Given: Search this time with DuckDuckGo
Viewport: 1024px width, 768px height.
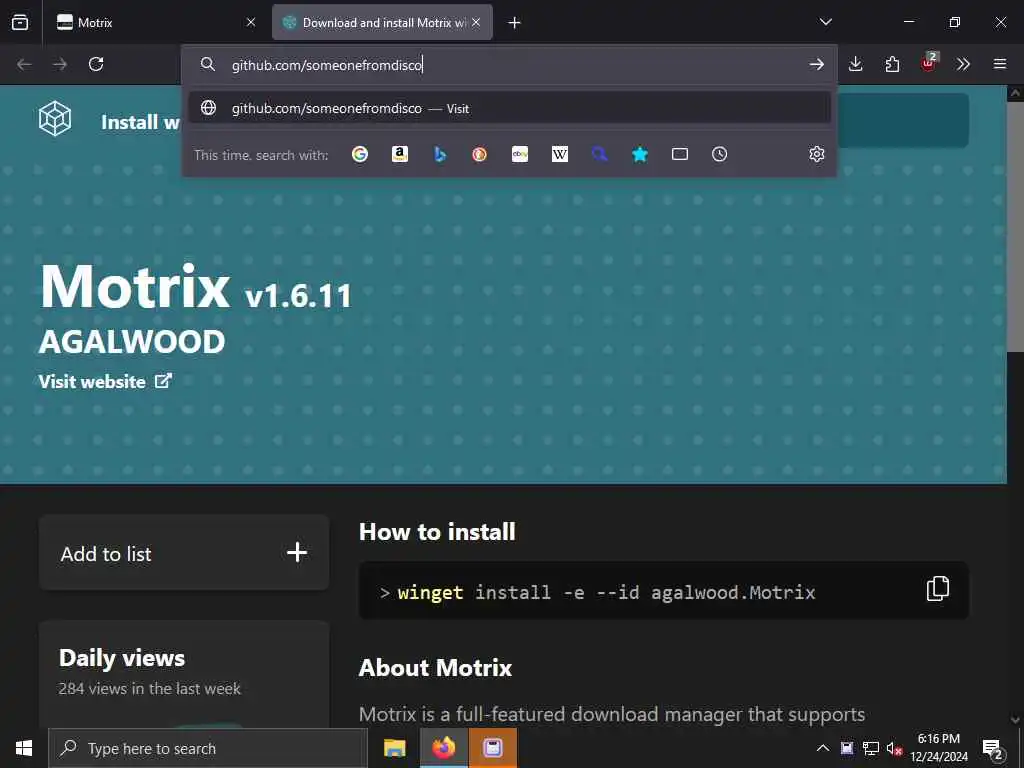Looking at the screenshot, I should 479,154.
